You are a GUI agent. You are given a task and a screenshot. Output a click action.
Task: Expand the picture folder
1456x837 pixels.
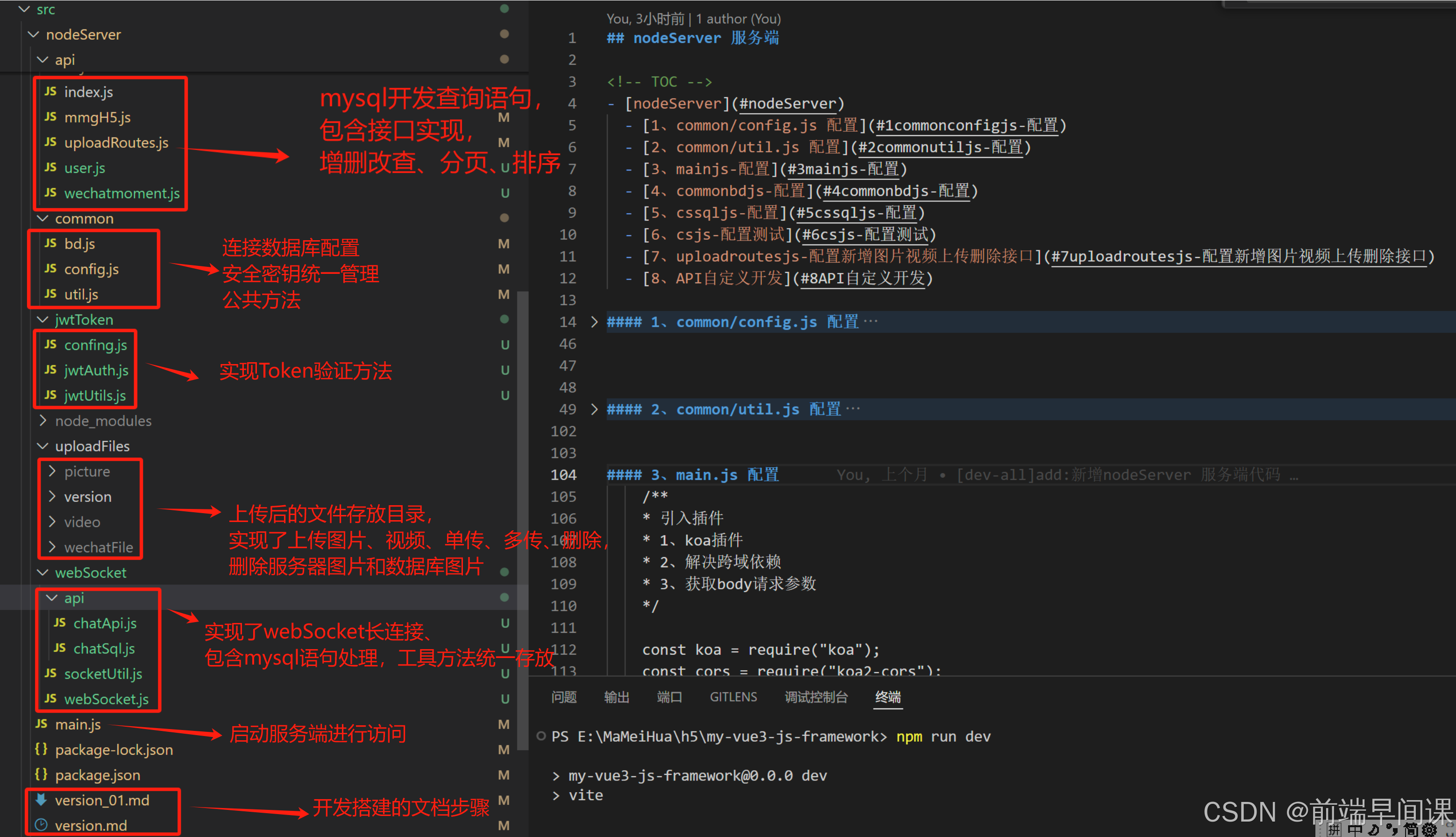click(87, 472)
